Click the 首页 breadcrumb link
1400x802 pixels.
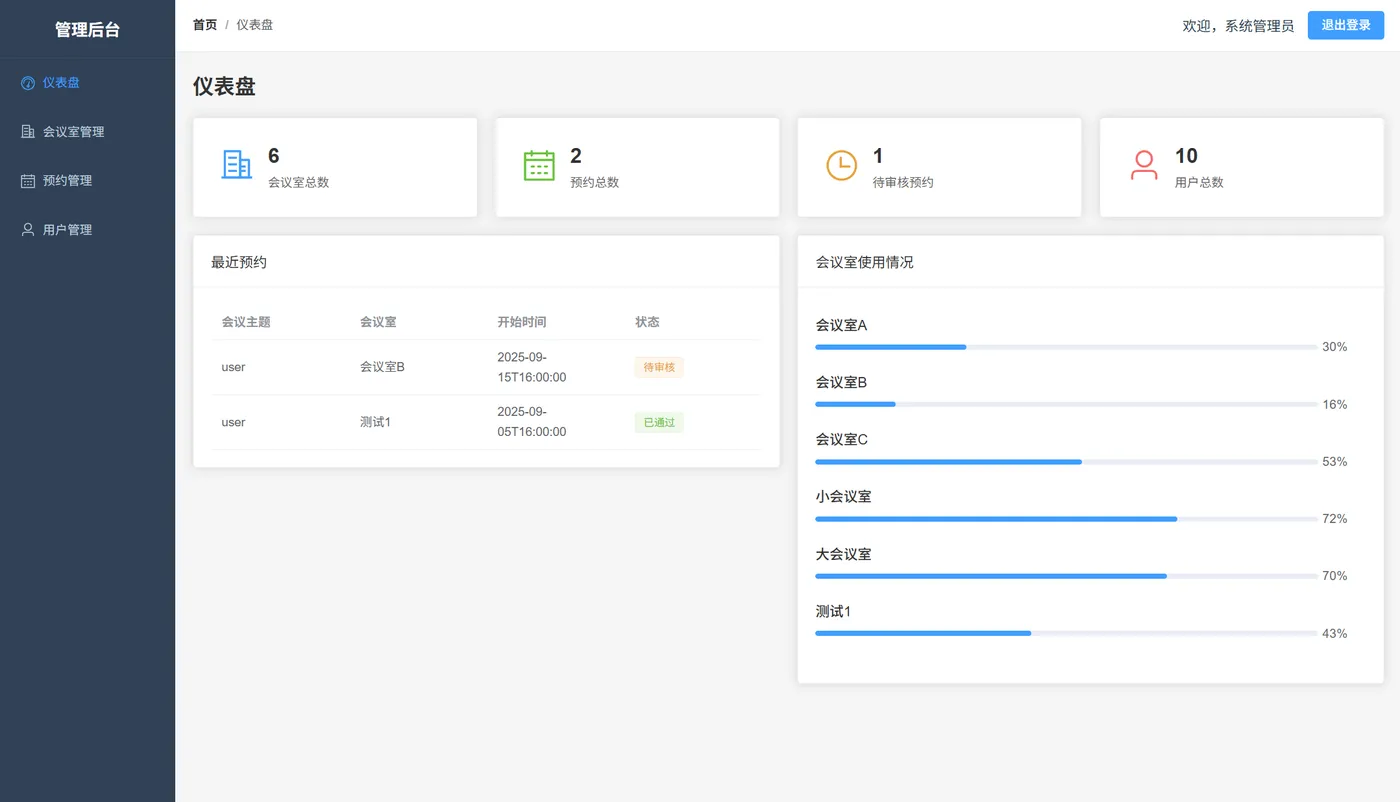[x=205, y=25]
